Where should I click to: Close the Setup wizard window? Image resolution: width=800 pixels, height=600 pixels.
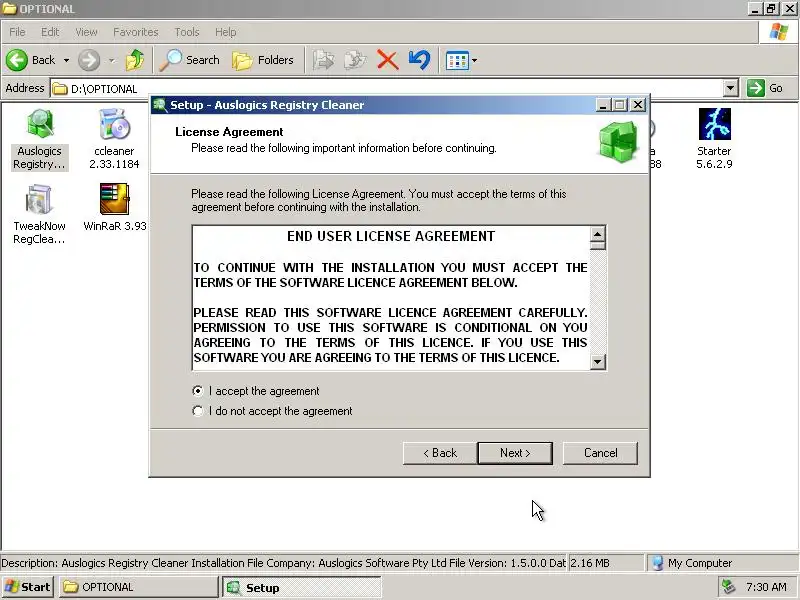tap(638, 105)
